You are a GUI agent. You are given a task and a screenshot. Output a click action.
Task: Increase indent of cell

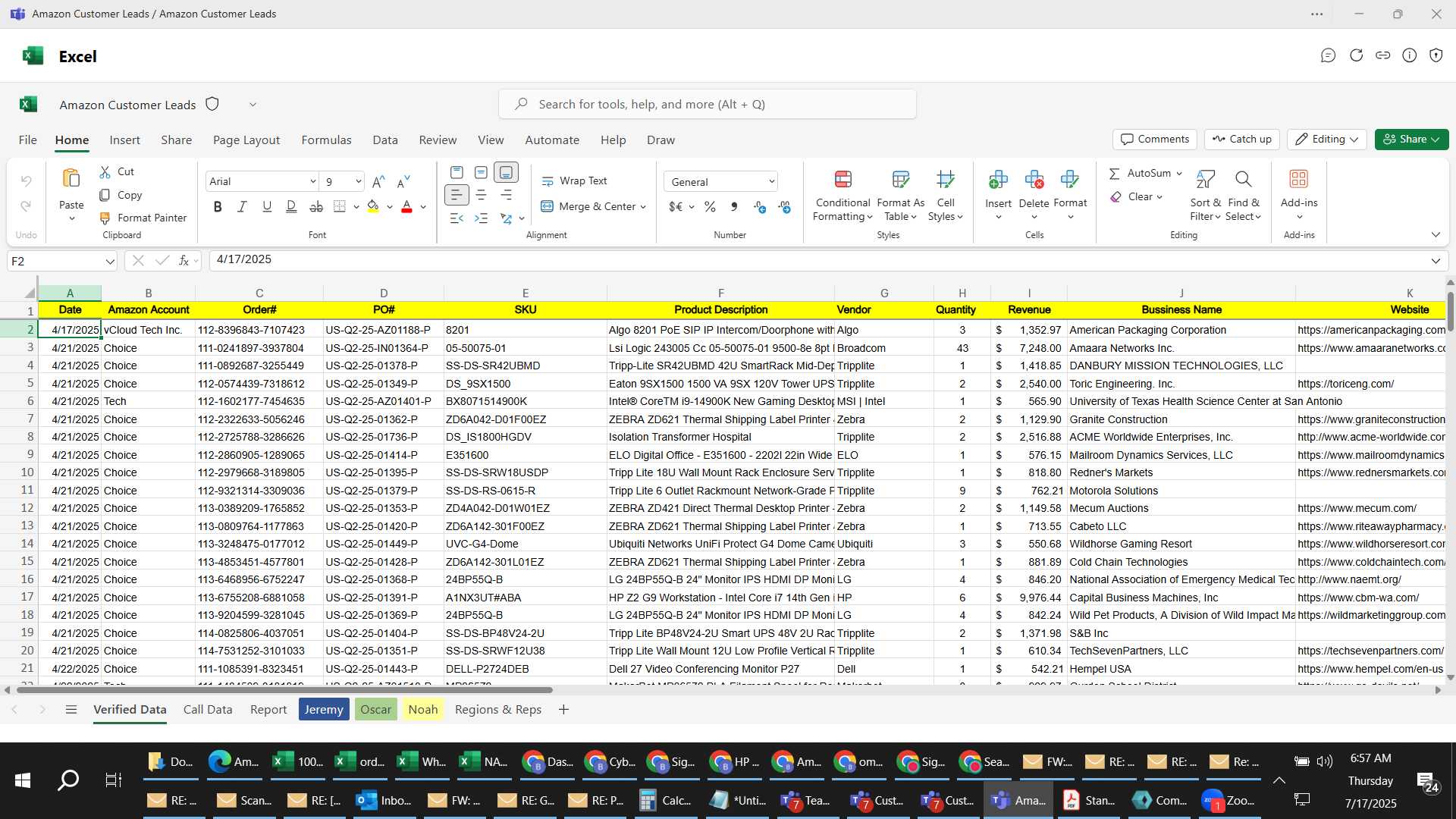(x=481, y=218)
